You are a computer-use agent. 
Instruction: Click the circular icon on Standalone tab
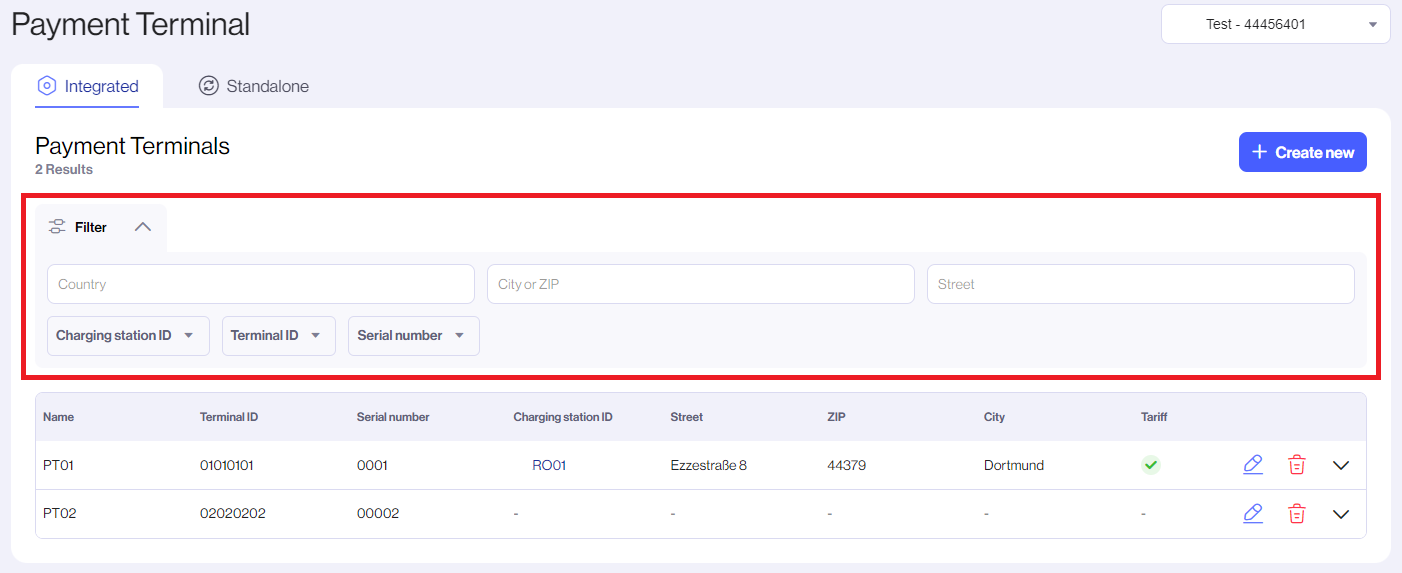click(x=208, y=86)
